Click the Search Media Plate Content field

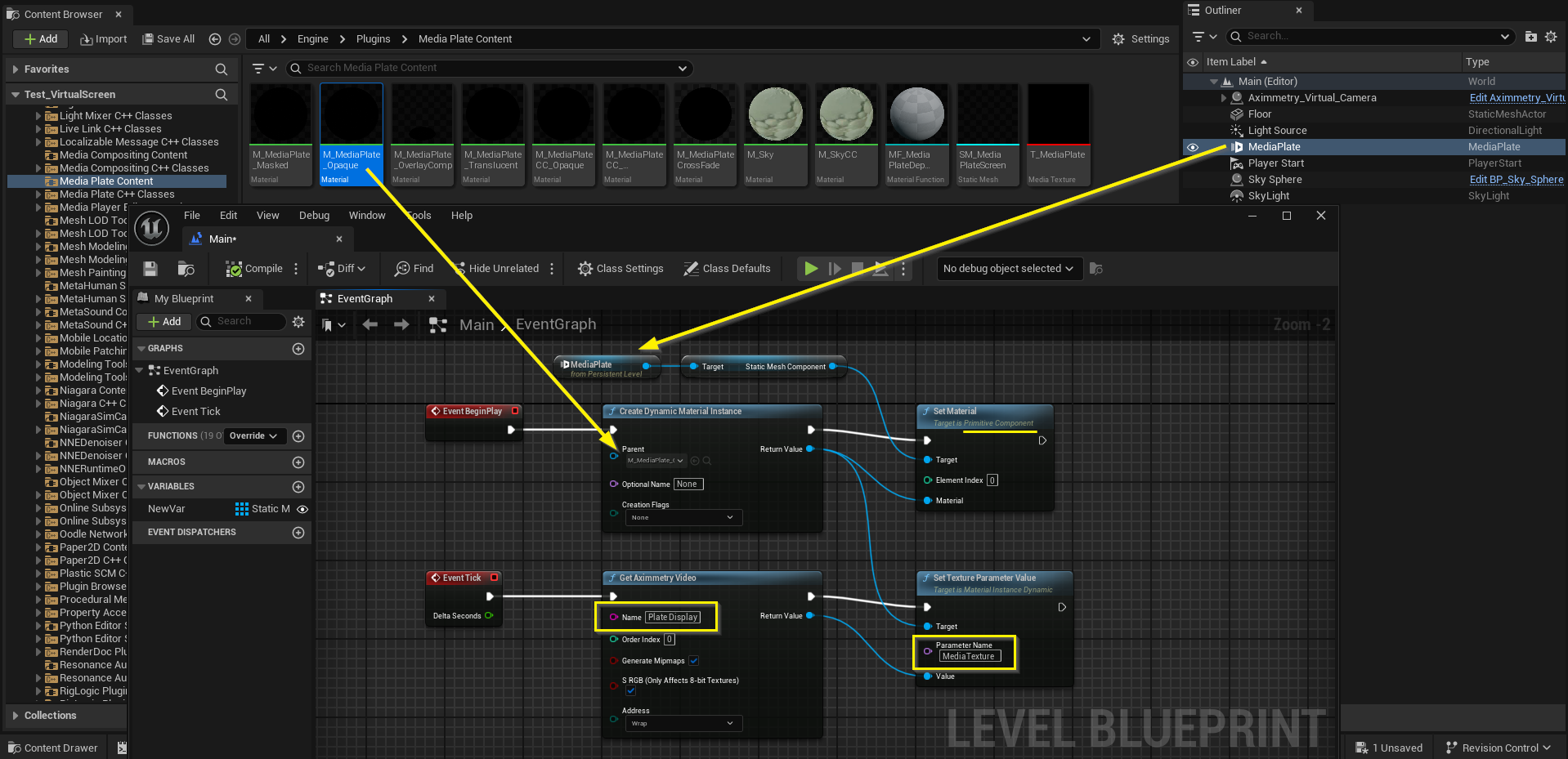click(491, 68)
